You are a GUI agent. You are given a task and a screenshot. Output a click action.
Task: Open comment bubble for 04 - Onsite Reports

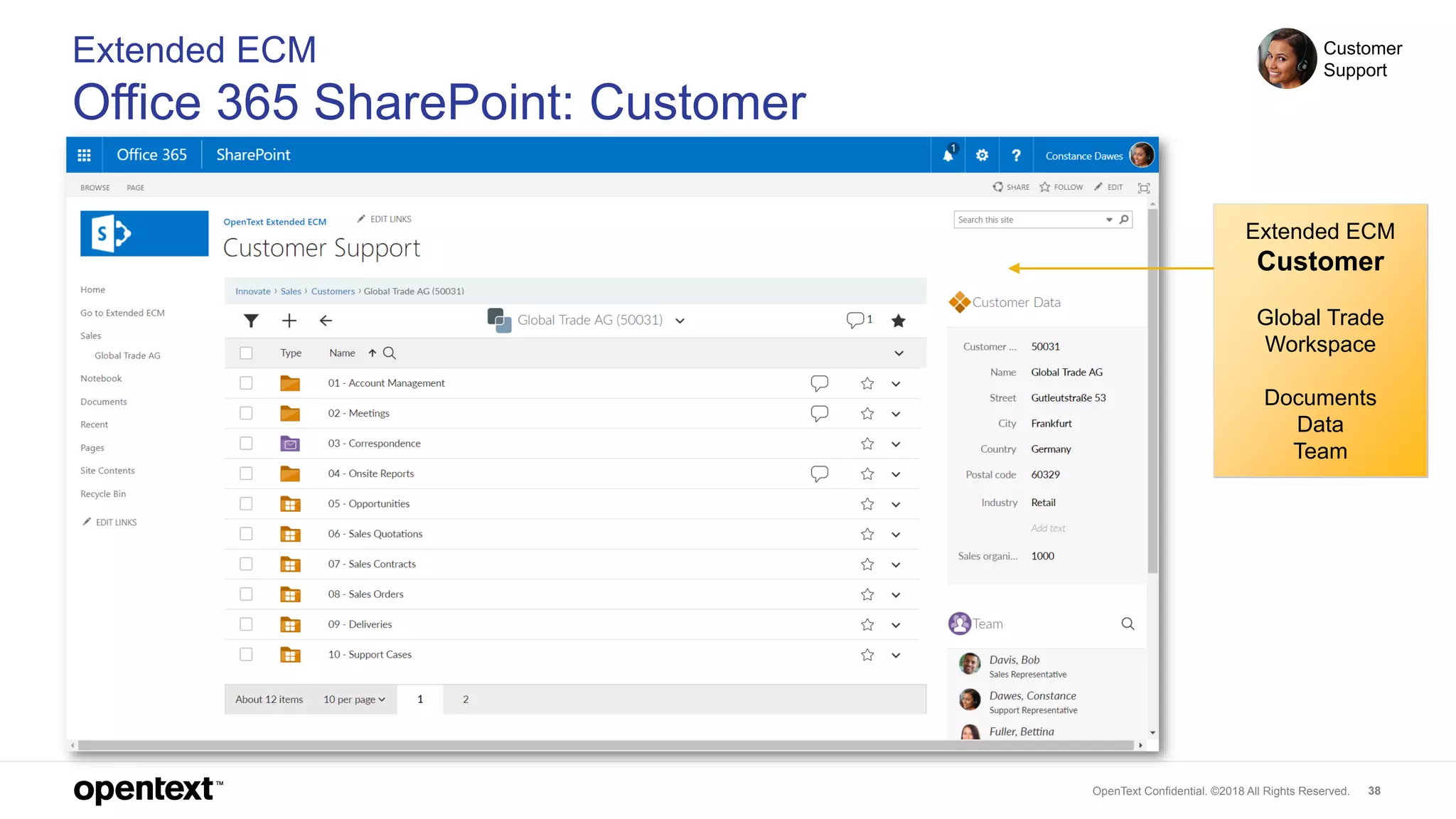pyautogui.click(x=819, y=473)
